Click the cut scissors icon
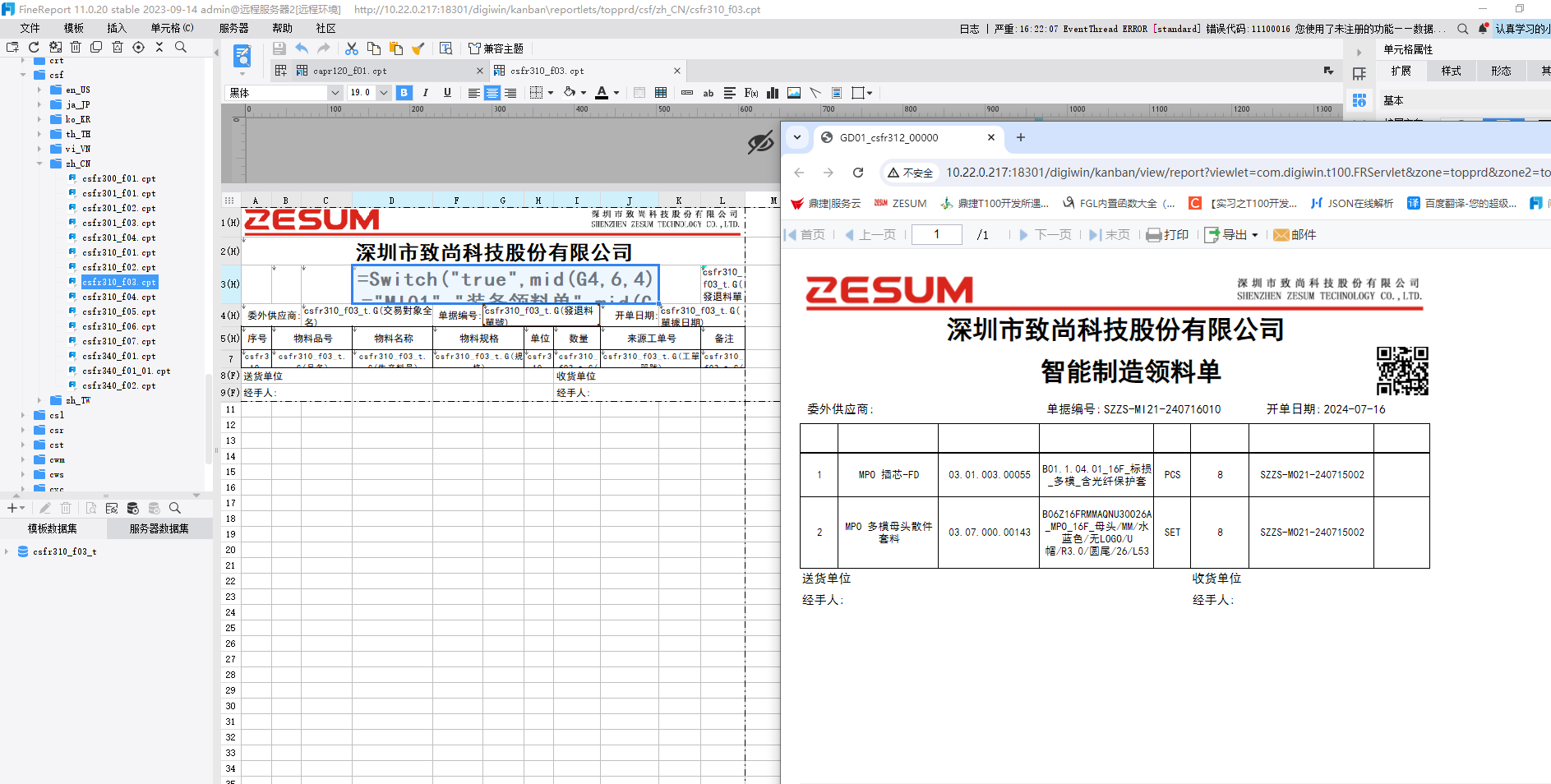 [x=352, y=48]
